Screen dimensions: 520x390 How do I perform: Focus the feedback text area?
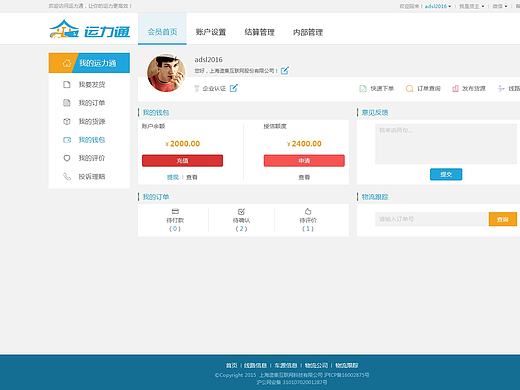pyautogui.click(x=446, y=144)
